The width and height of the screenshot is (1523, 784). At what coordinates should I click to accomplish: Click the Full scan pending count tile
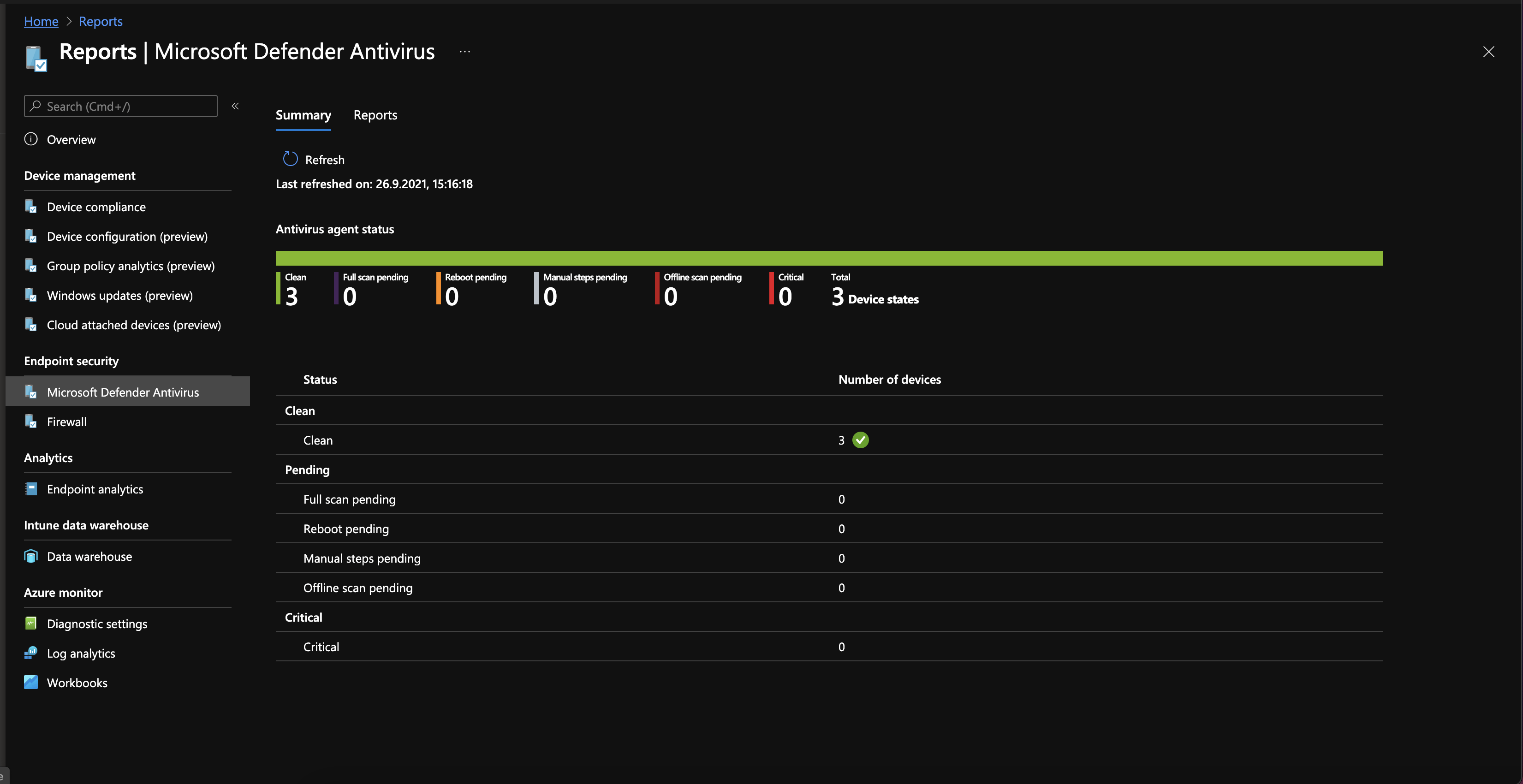[371, 289]
